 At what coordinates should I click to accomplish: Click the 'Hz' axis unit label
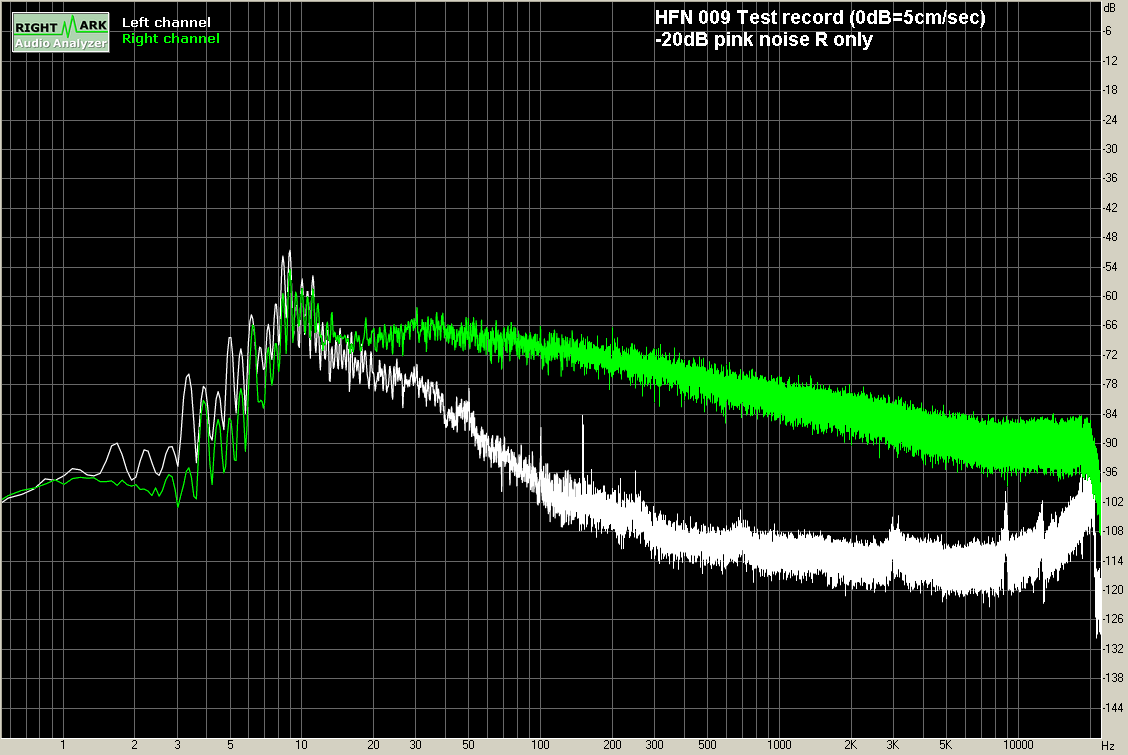click(x=1108, y=746)
